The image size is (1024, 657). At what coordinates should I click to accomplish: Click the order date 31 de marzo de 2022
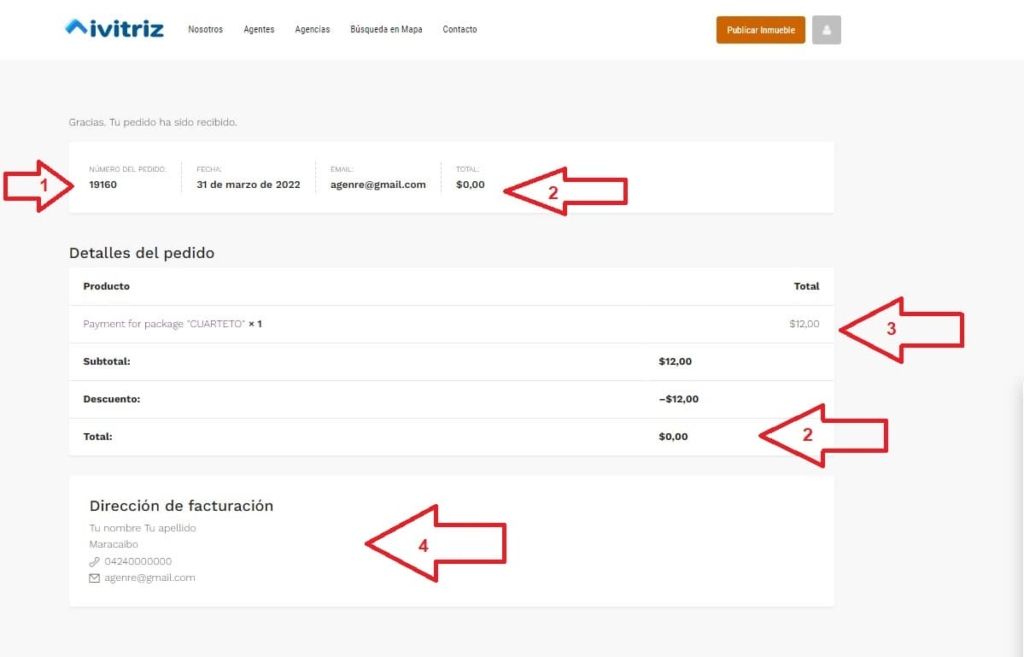[x=248, y=185]
